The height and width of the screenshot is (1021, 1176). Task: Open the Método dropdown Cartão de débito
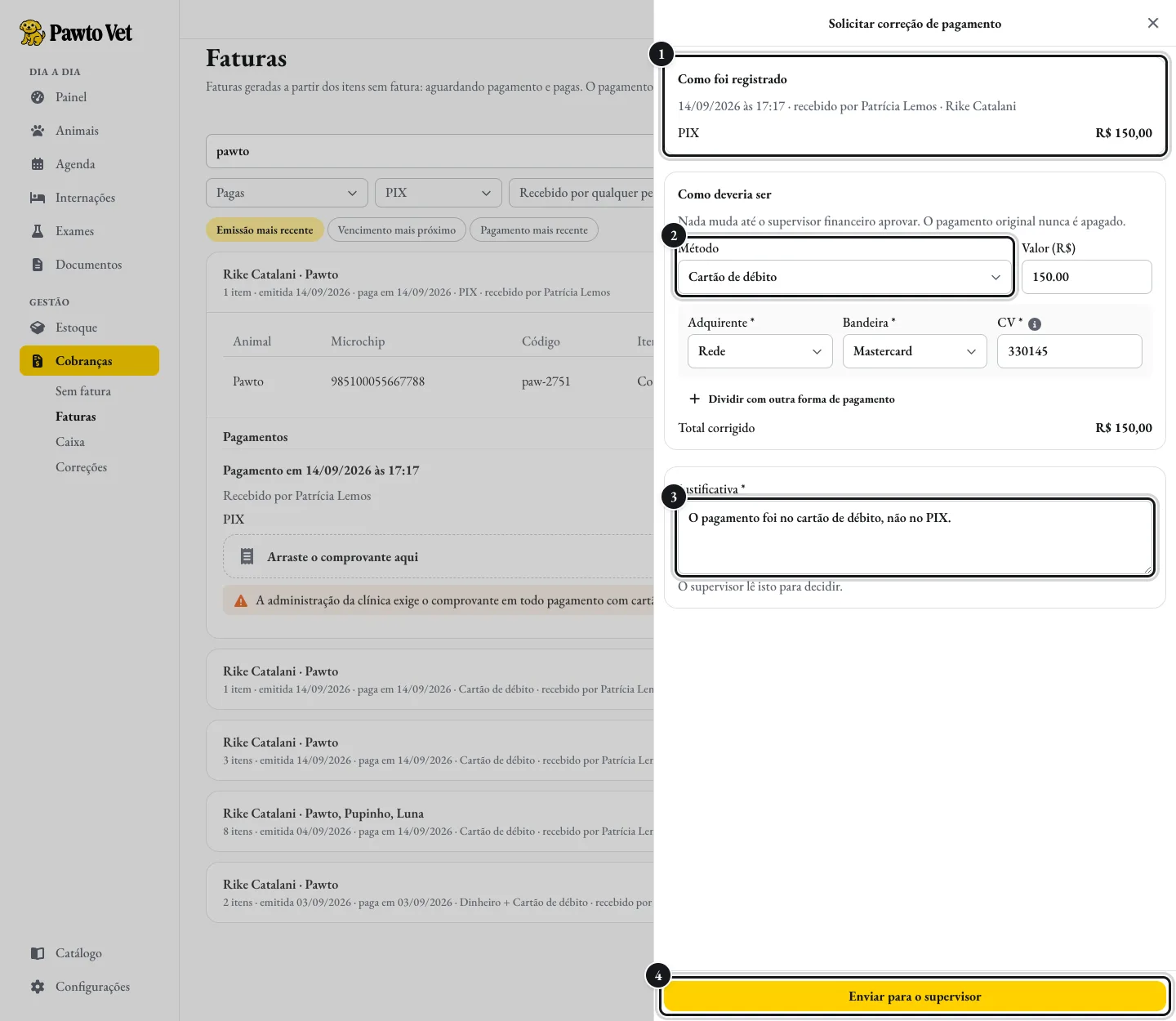coord(845,277)
